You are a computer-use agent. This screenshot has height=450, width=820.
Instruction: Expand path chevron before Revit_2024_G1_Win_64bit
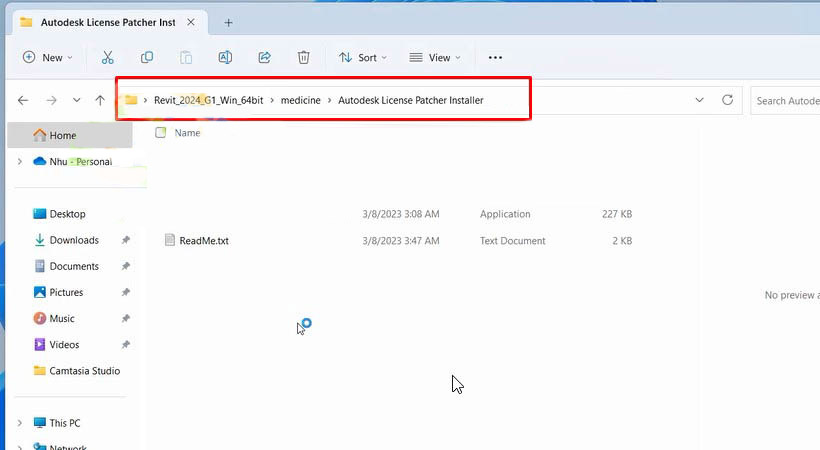coord(145,100)
